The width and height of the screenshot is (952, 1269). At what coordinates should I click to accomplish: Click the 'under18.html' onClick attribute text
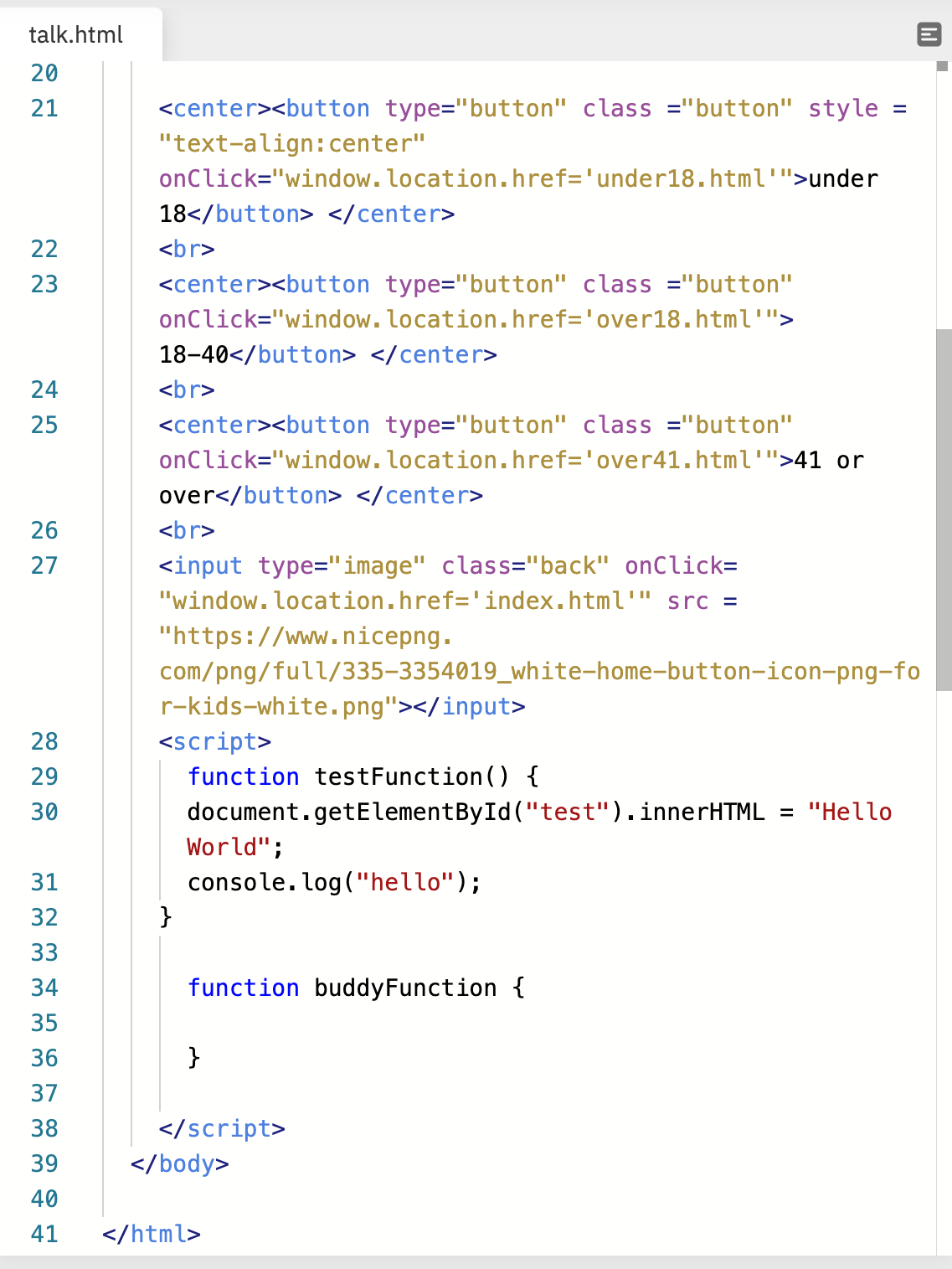[476, 178]
